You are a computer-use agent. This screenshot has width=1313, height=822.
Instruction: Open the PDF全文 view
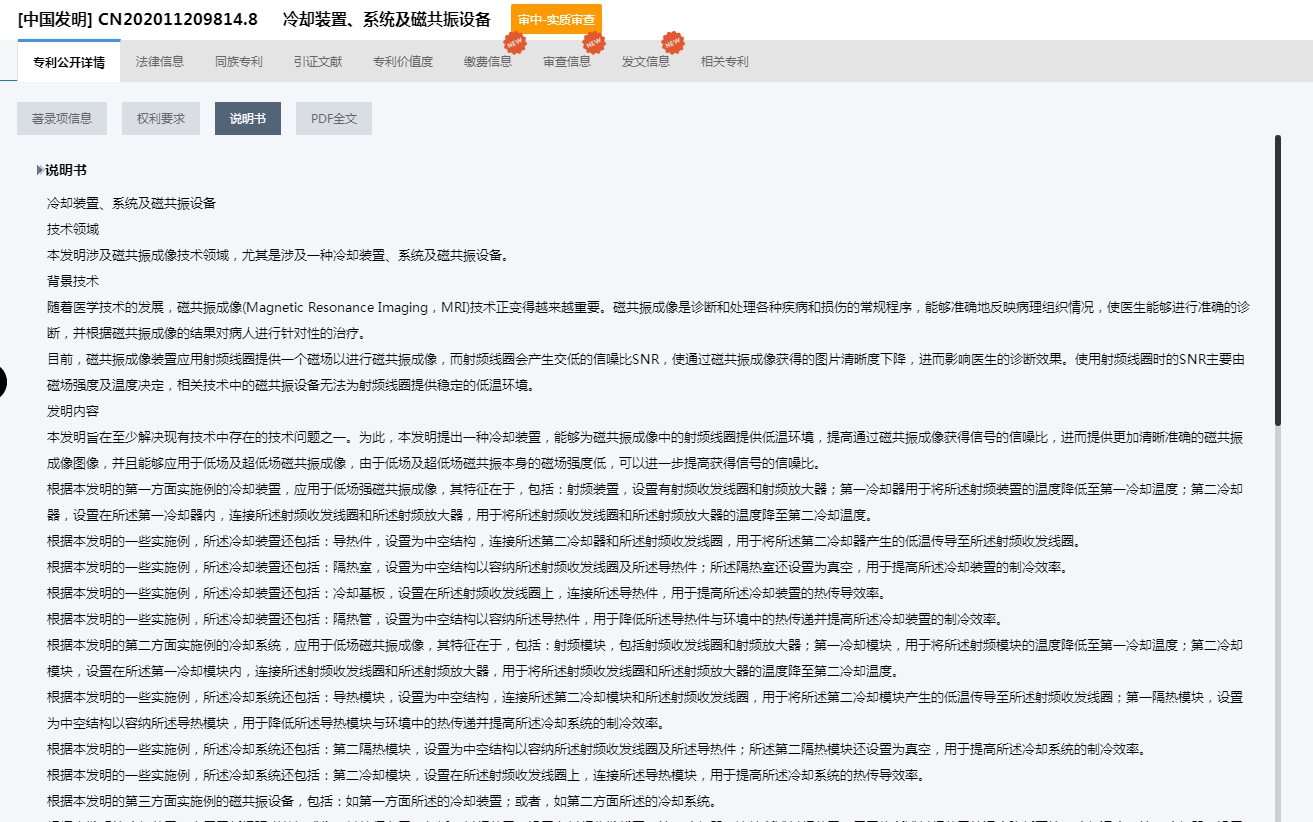pos(334,118)
